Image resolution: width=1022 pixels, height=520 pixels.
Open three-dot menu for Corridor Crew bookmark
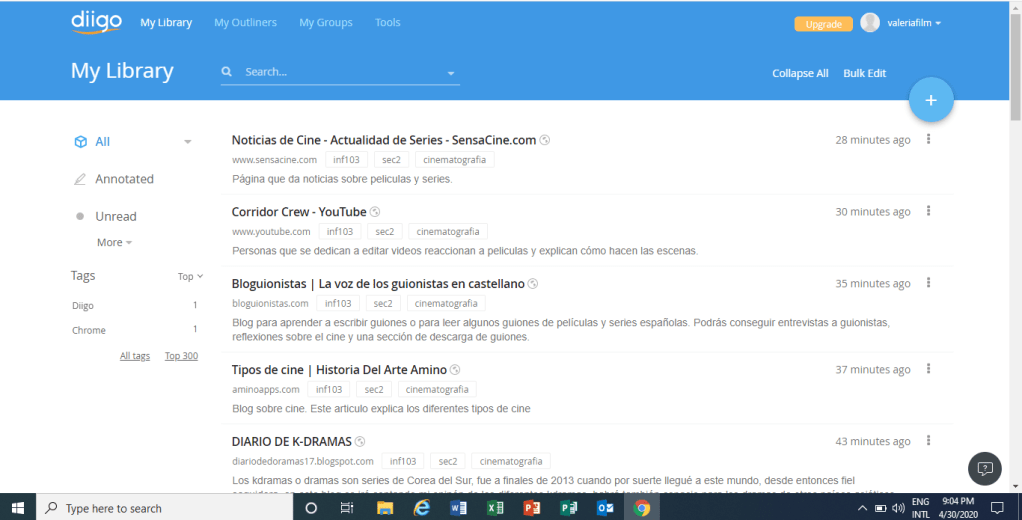[x=929, y=211]
